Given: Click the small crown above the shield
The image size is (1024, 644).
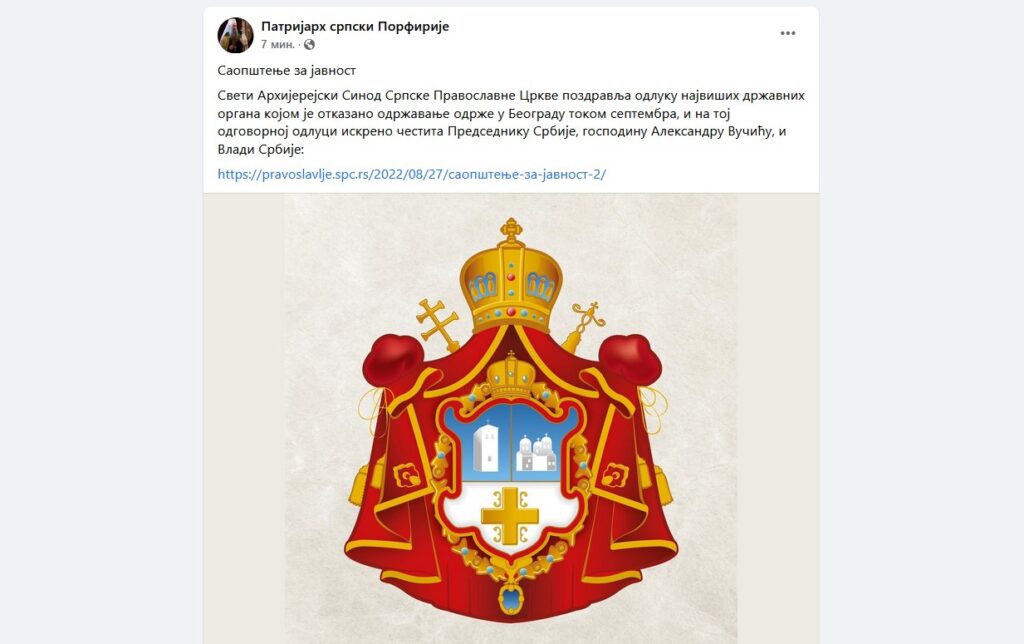Looking at the screenshot, I should tap(511, 376).
